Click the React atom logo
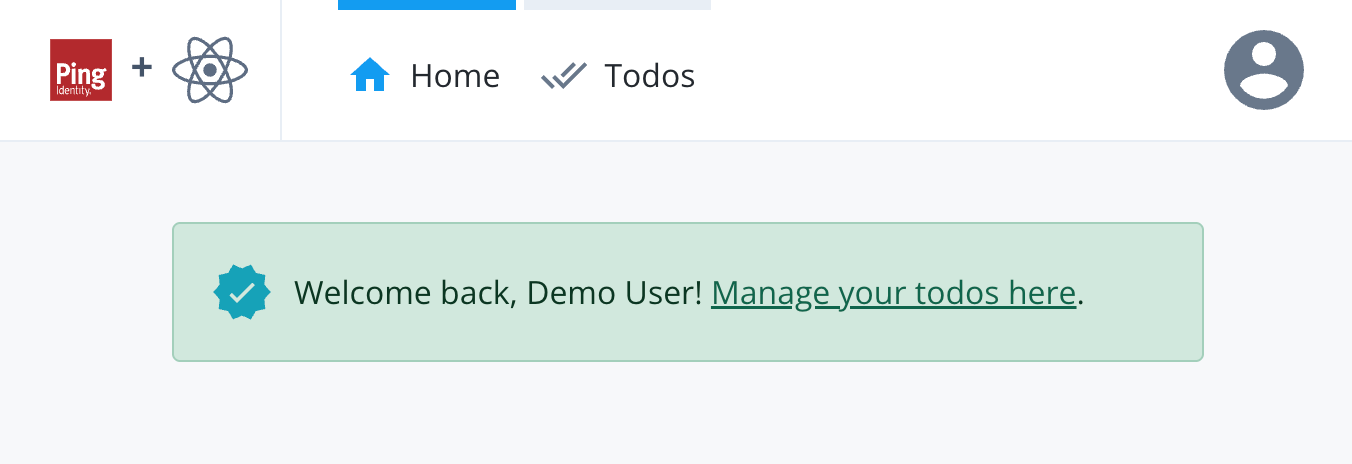 click(210, 70)
